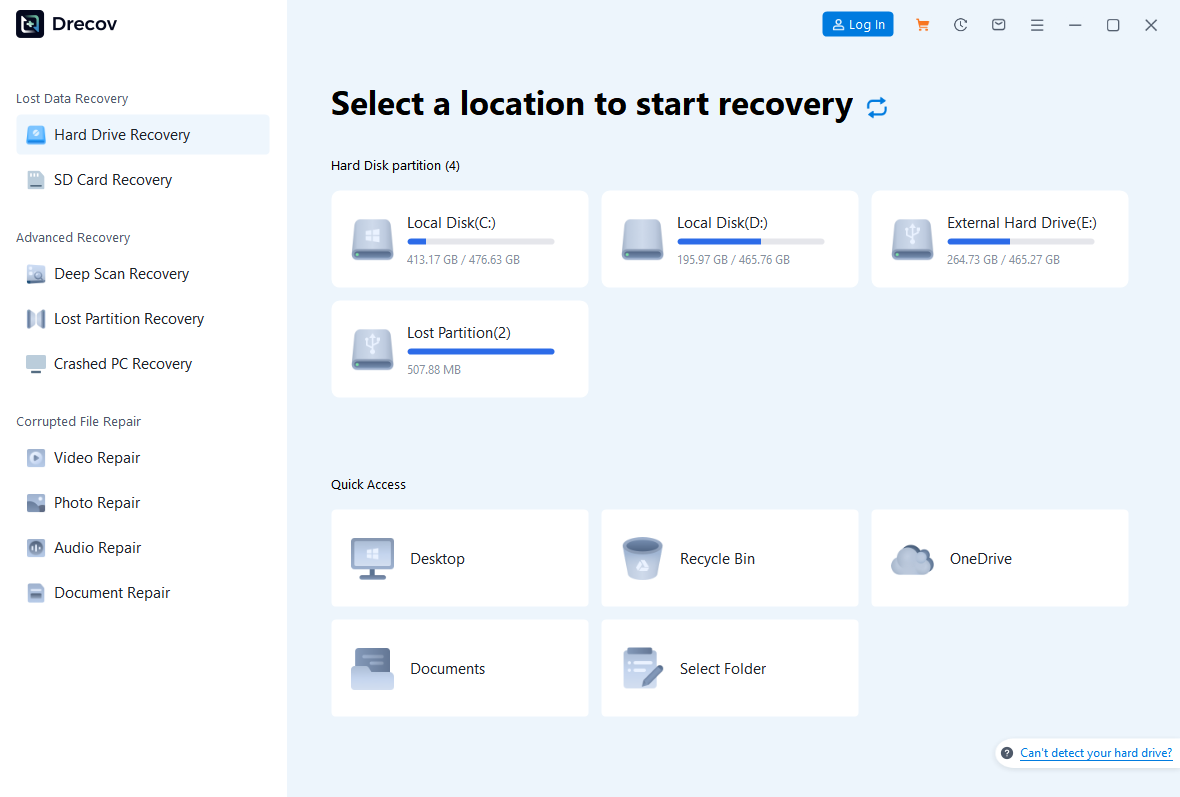
Task: Open Recycle Bin under Quick Access
Action: 729,558
